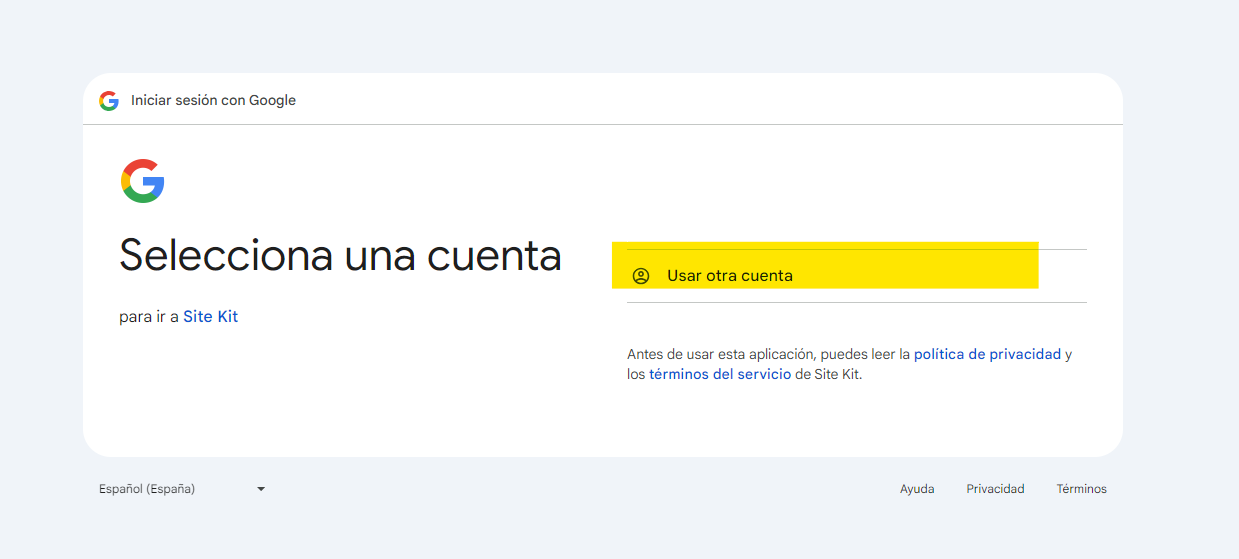
Task: Click 'Antes de usar esta aplicación' disclaimer text
Action: 720,354
